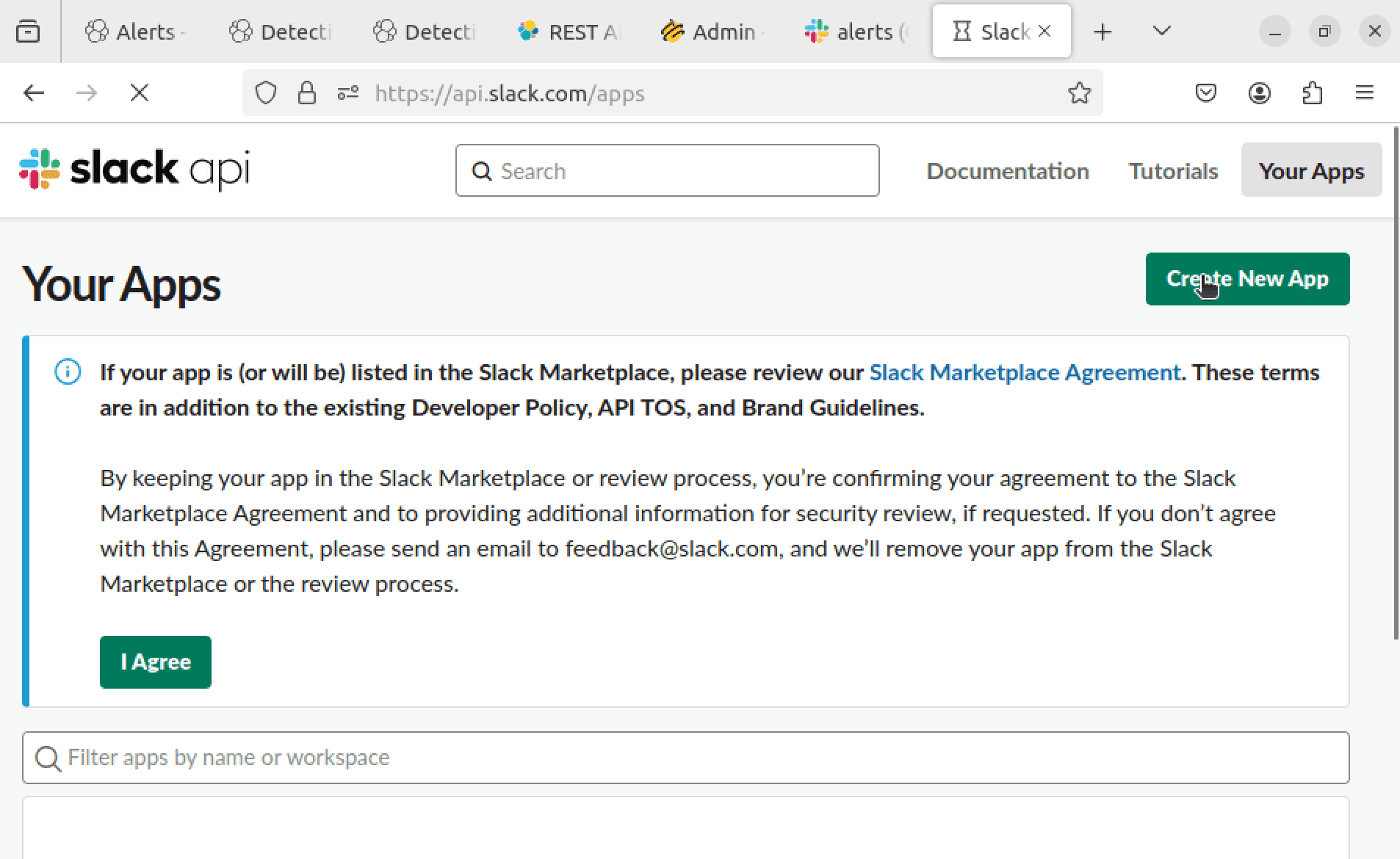
Task: Click the info icon in the notice
Action: pyautogui.click(x=68, y=372)
